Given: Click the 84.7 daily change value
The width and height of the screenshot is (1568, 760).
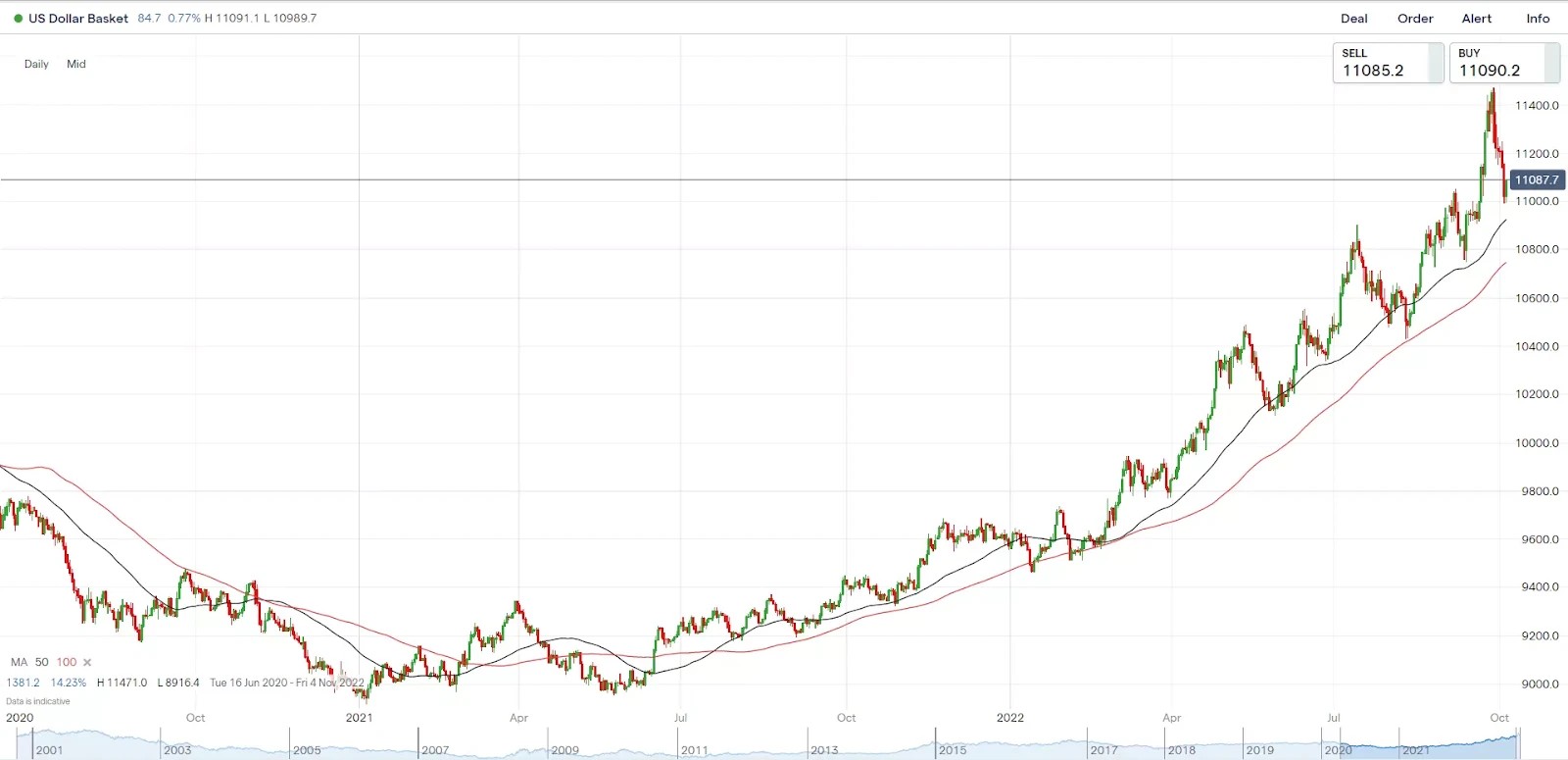Looking at the screenshot, I should tap(149, 19).
